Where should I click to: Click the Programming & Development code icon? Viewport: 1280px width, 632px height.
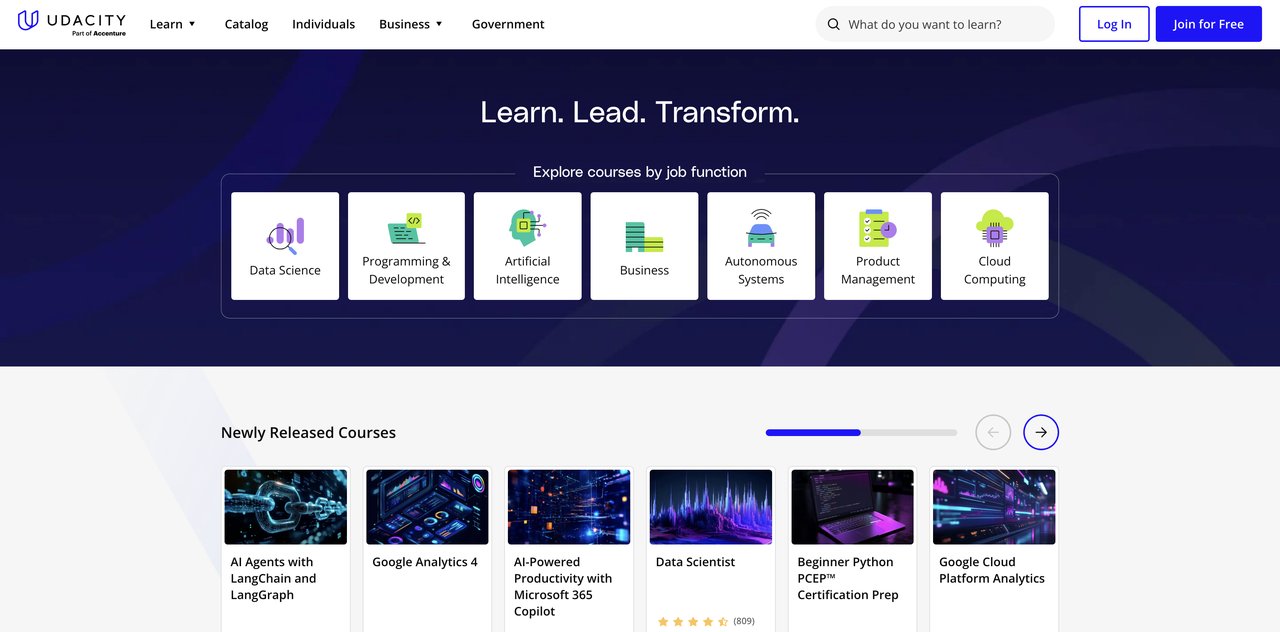click(406, 228)
